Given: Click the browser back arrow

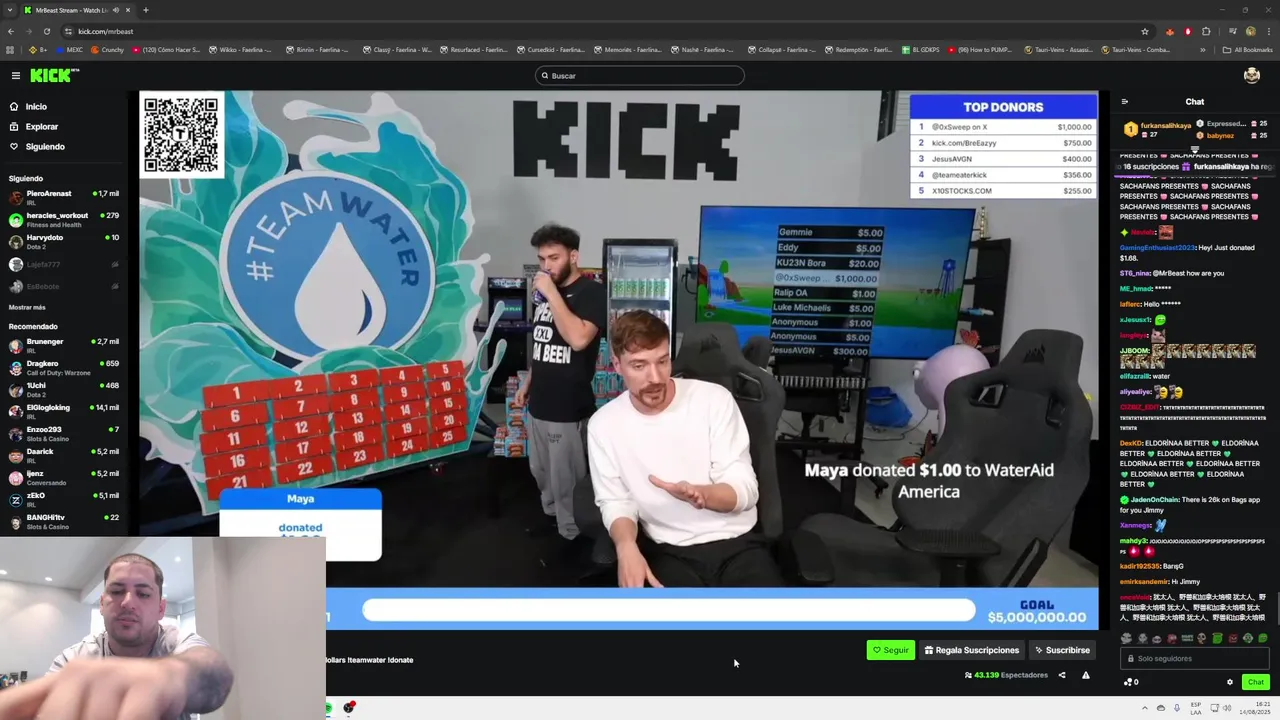Looking at the screenshot, I should pyautogui.click(x=9, y=31).
